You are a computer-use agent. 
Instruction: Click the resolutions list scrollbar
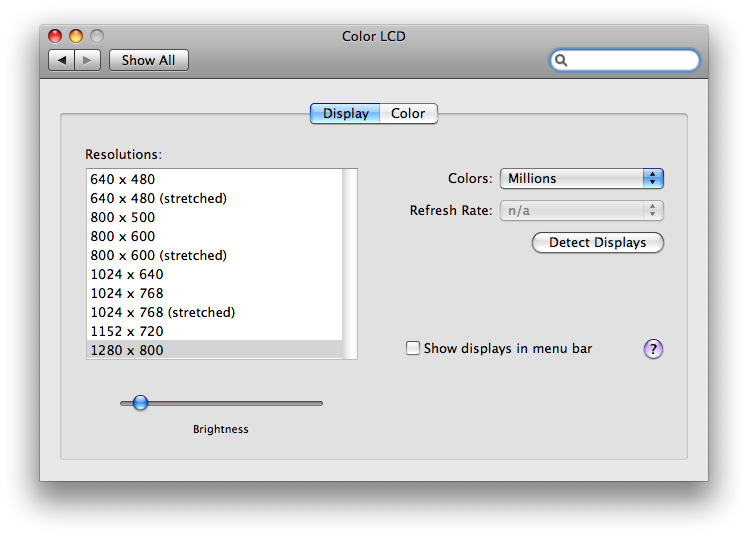pos(350,264)
